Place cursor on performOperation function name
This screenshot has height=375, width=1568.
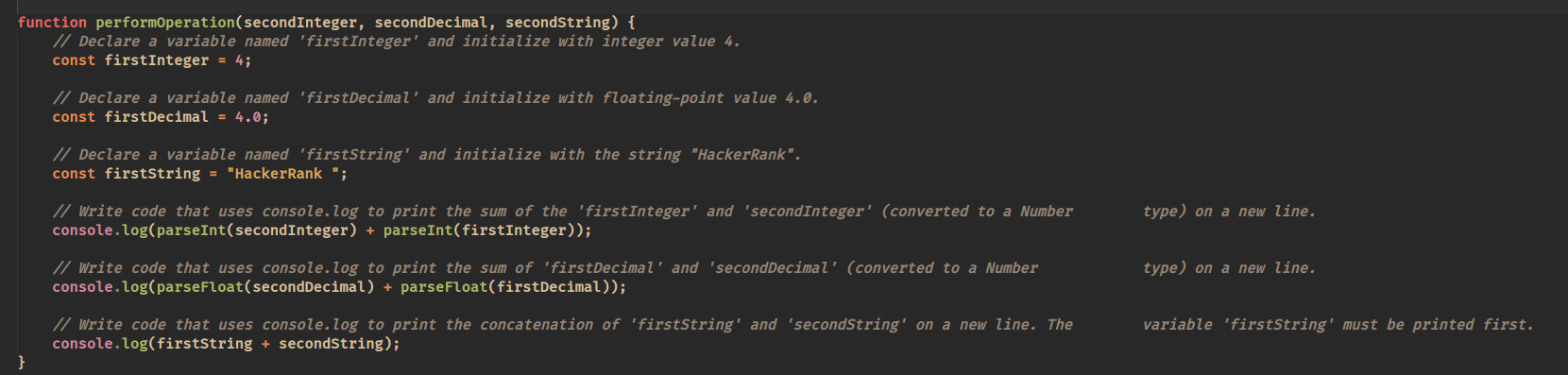click(165, 22)
